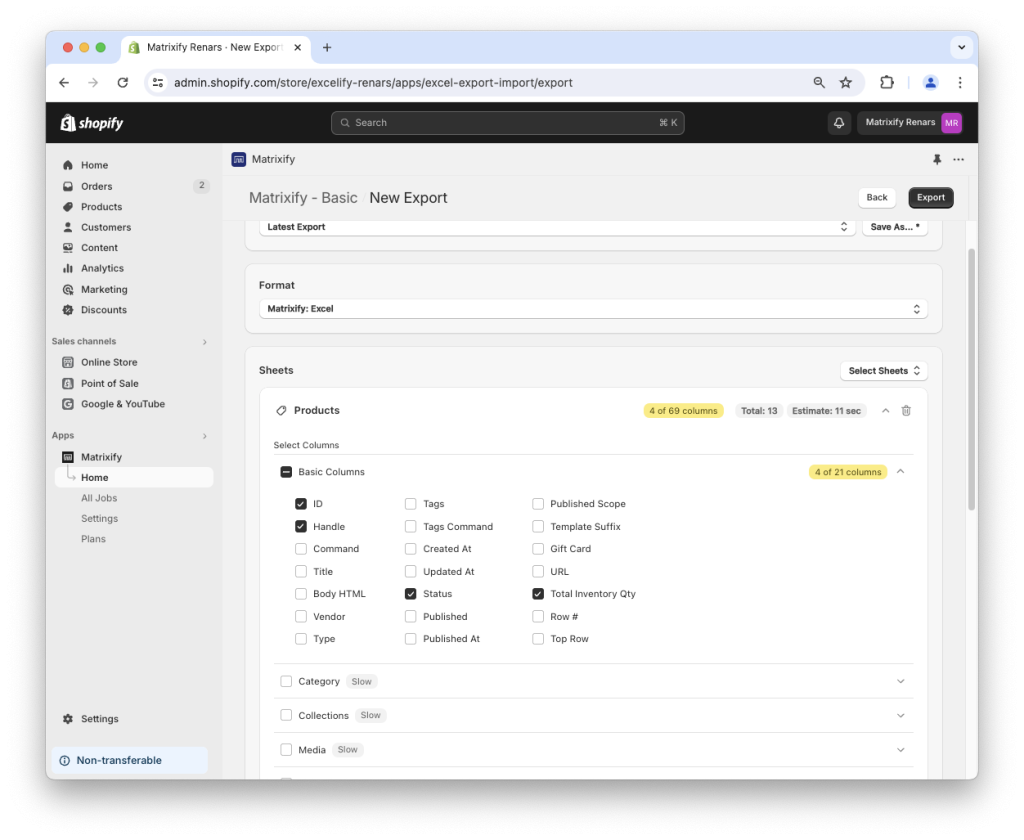
Task: Click the Search bar at the top
Action: pyautogui.click(x=507, y=122)
